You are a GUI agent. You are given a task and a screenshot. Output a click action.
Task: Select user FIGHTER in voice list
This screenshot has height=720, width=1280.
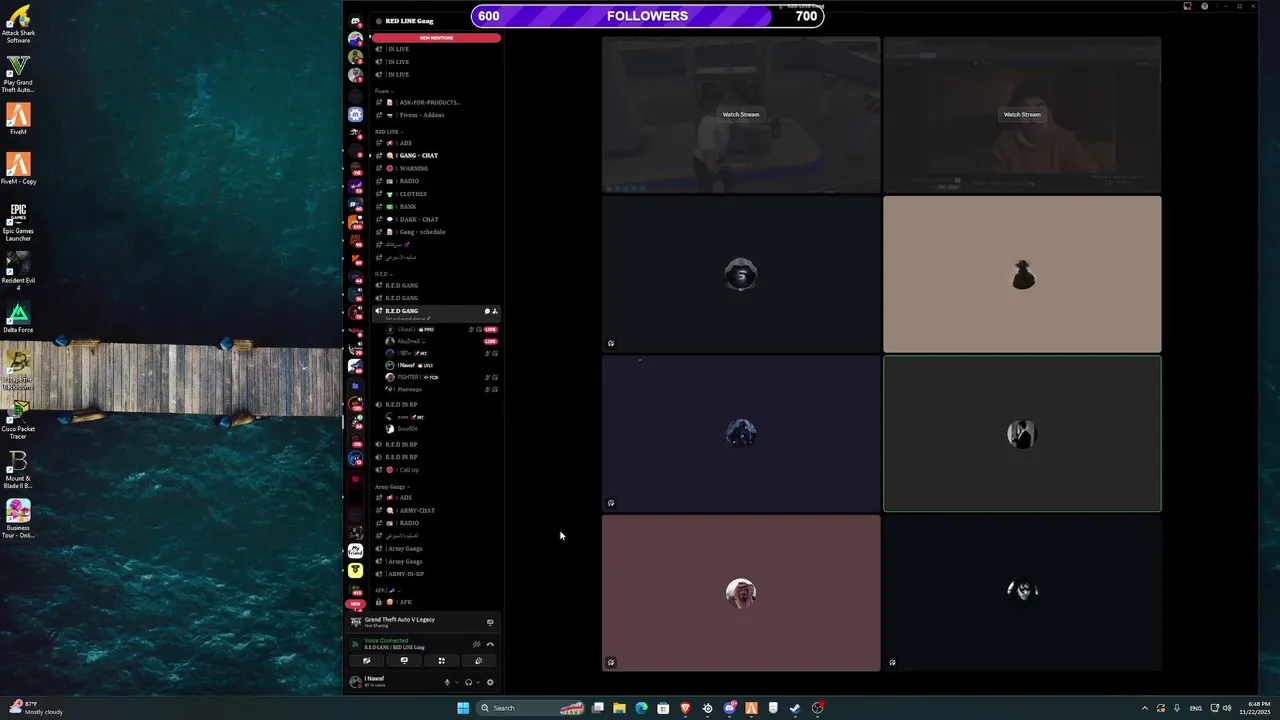[441, 377]
